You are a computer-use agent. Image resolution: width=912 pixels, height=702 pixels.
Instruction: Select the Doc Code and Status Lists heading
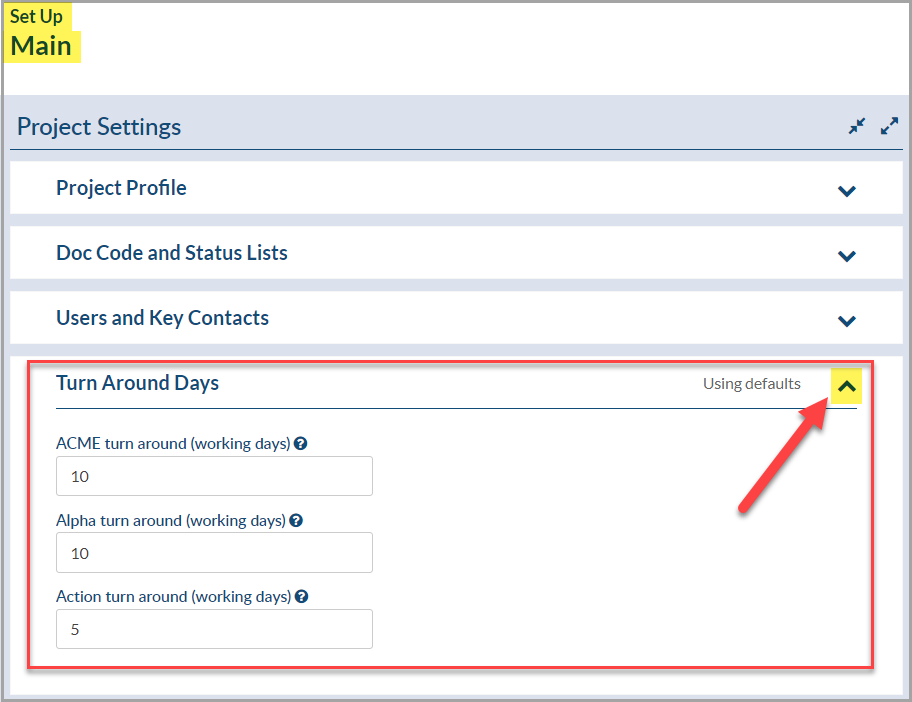click(172, 253)
